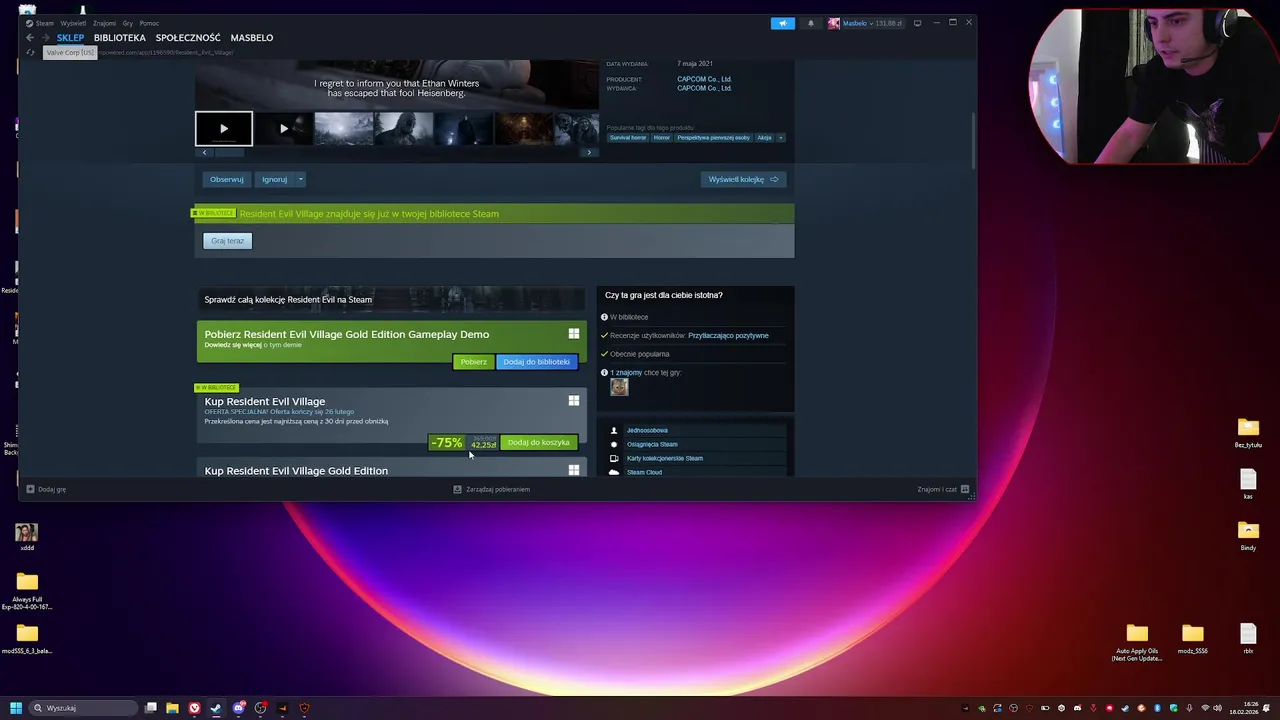The height and width of the screenshot is (720, 1280).
Task: Open the Przytłaczająco pozytywne reviews link
Action: (x=728, y=336)
